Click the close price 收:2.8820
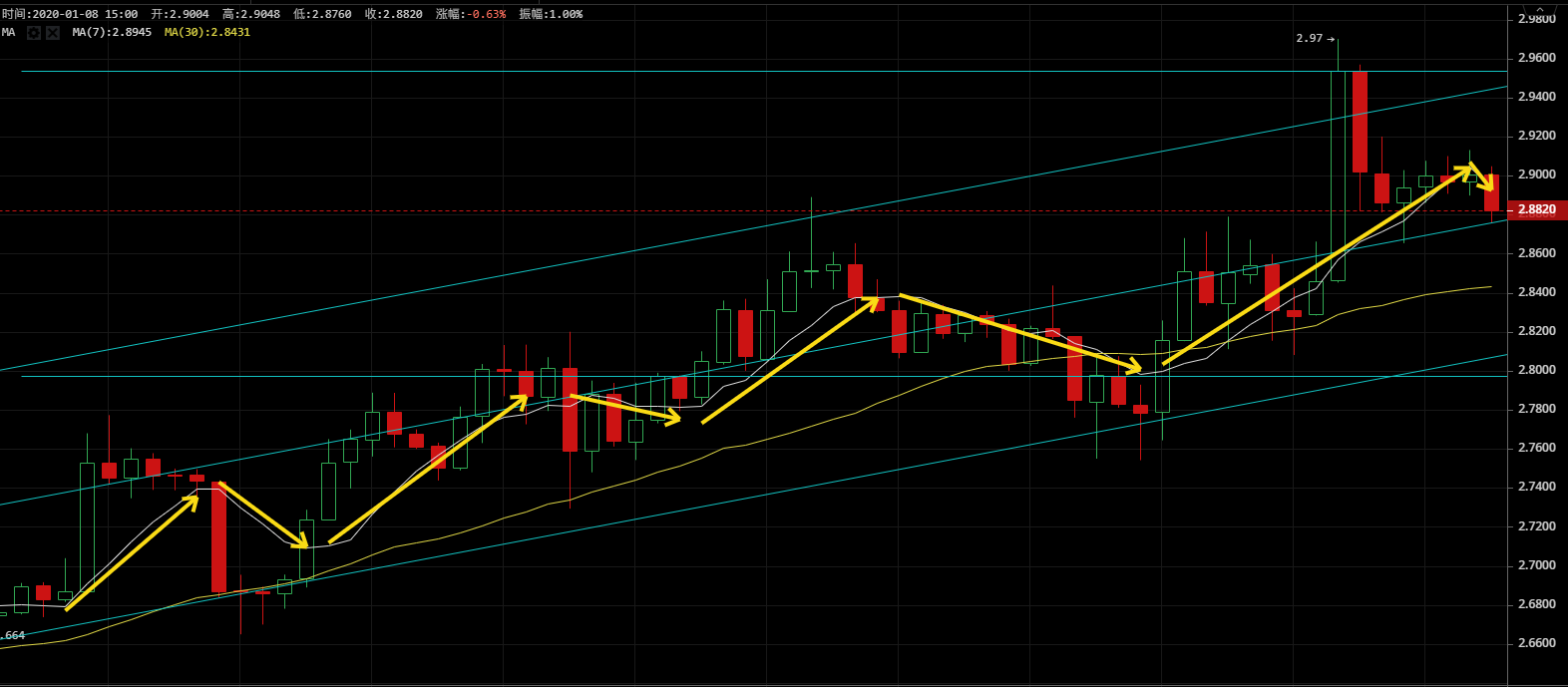 [x=394, y=14]
